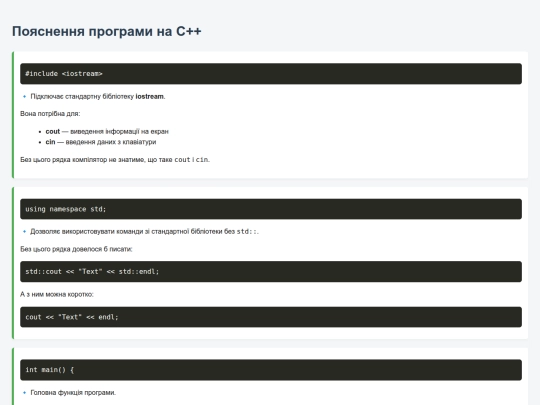540x405 pixels.
Task: Click the sentence "Дозволяє використовувати команди зі стандартної бібліотеки"
Action: tap(144, 231)
